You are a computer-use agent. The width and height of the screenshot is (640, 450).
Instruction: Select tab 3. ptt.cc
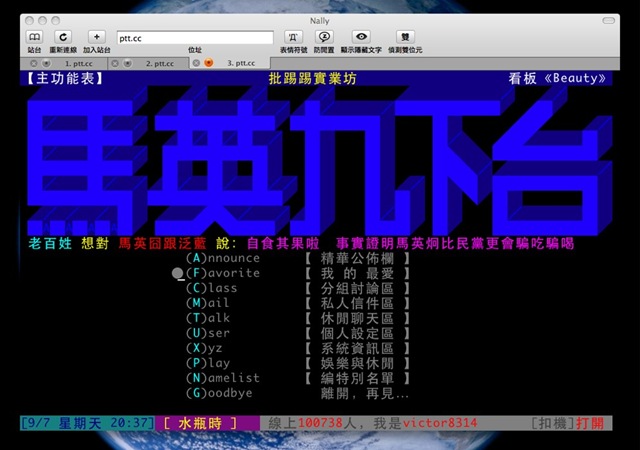coord(241,63)
